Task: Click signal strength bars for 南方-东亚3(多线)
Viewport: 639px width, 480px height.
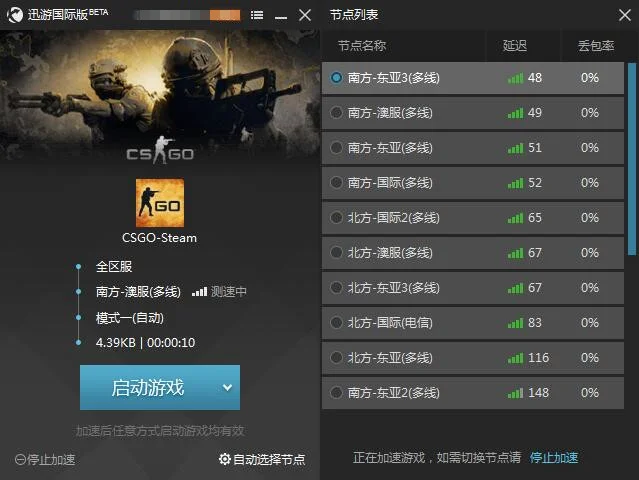Action: pyautogui.click(x=516, y=78)
